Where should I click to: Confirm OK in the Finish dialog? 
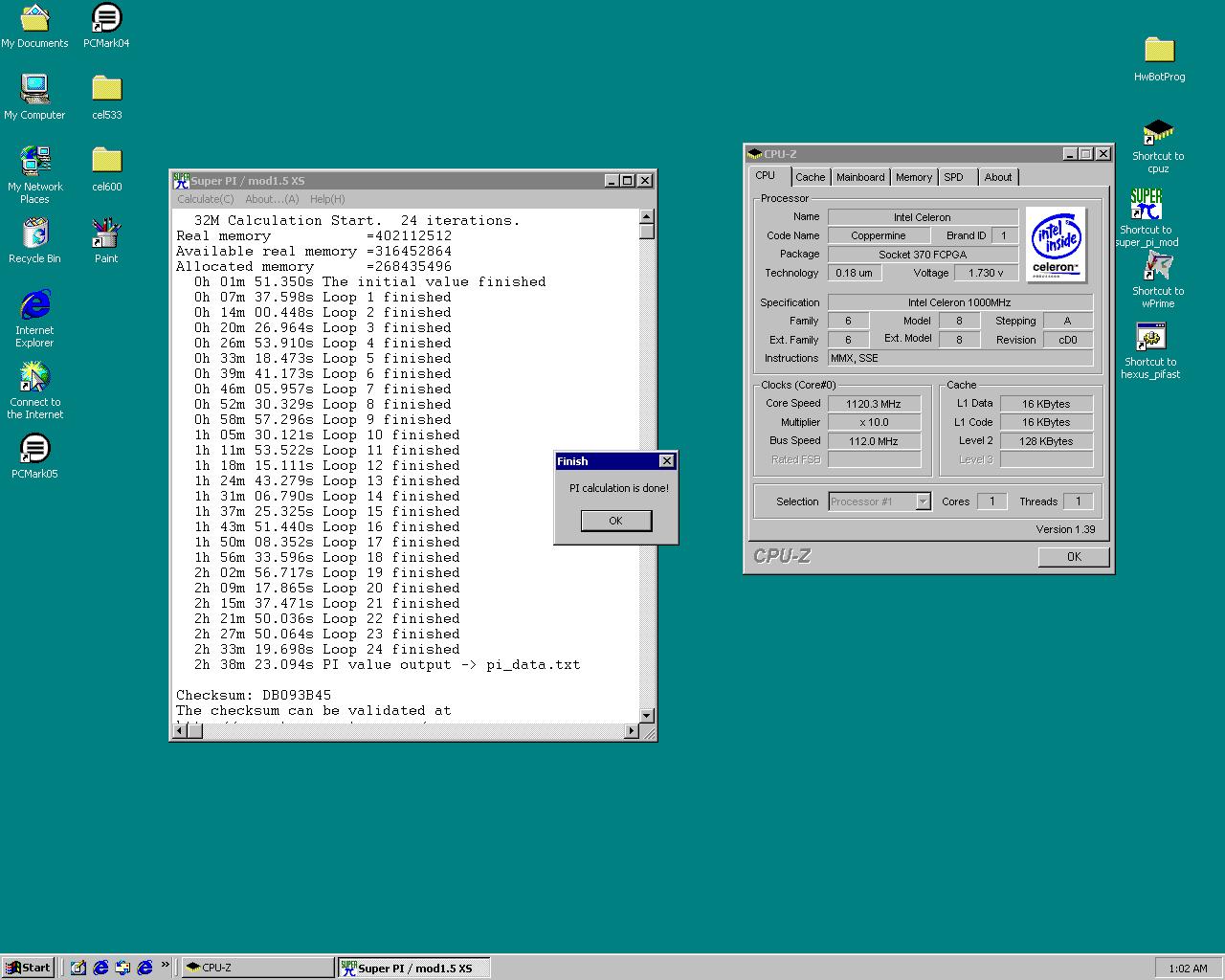(615, 521)
